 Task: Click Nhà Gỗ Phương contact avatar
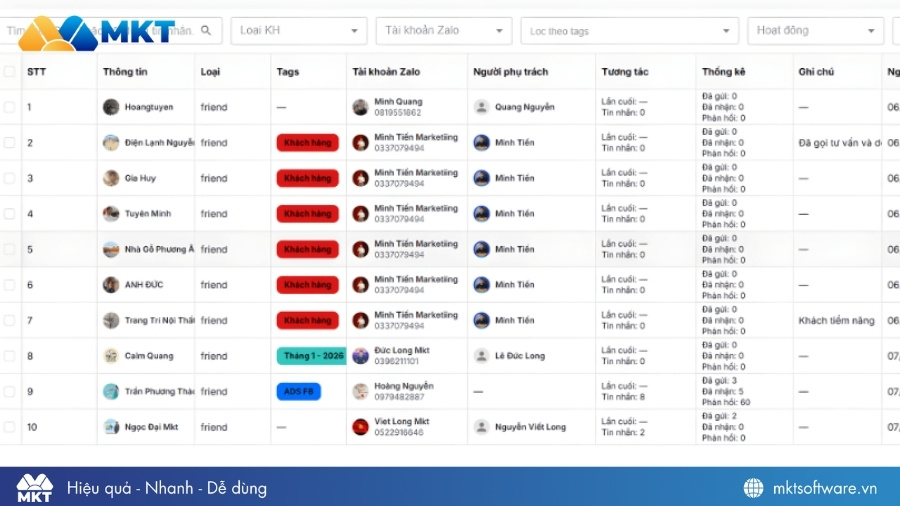coord(111,250)
